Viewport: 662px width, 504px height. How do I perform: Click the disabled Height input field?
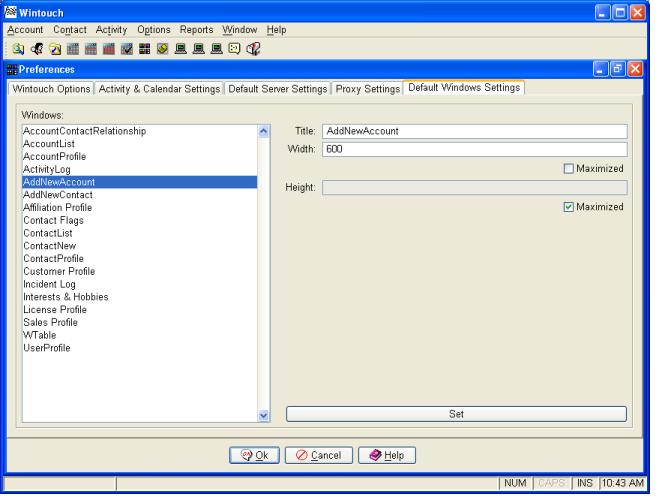click(x=475, y=187)
